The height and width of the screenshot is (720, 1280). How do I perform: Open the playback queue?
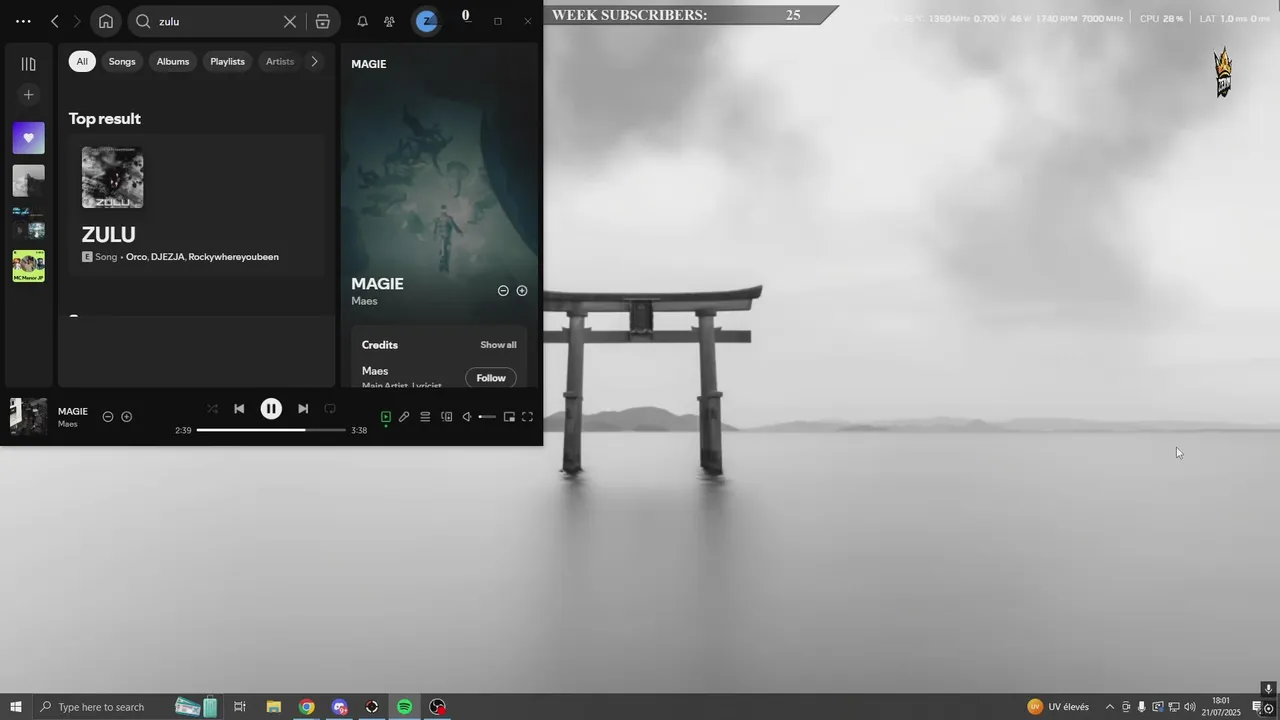pyautogui.click(x=425, y=417)
